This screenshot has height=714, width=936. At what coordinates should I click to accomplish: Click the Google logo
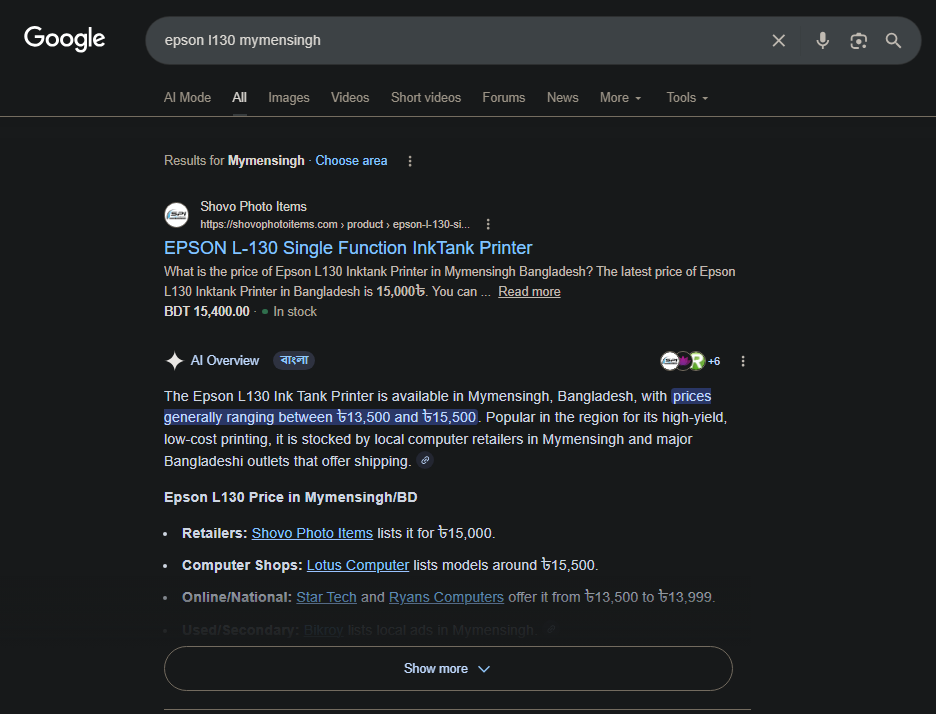[65, 39]
